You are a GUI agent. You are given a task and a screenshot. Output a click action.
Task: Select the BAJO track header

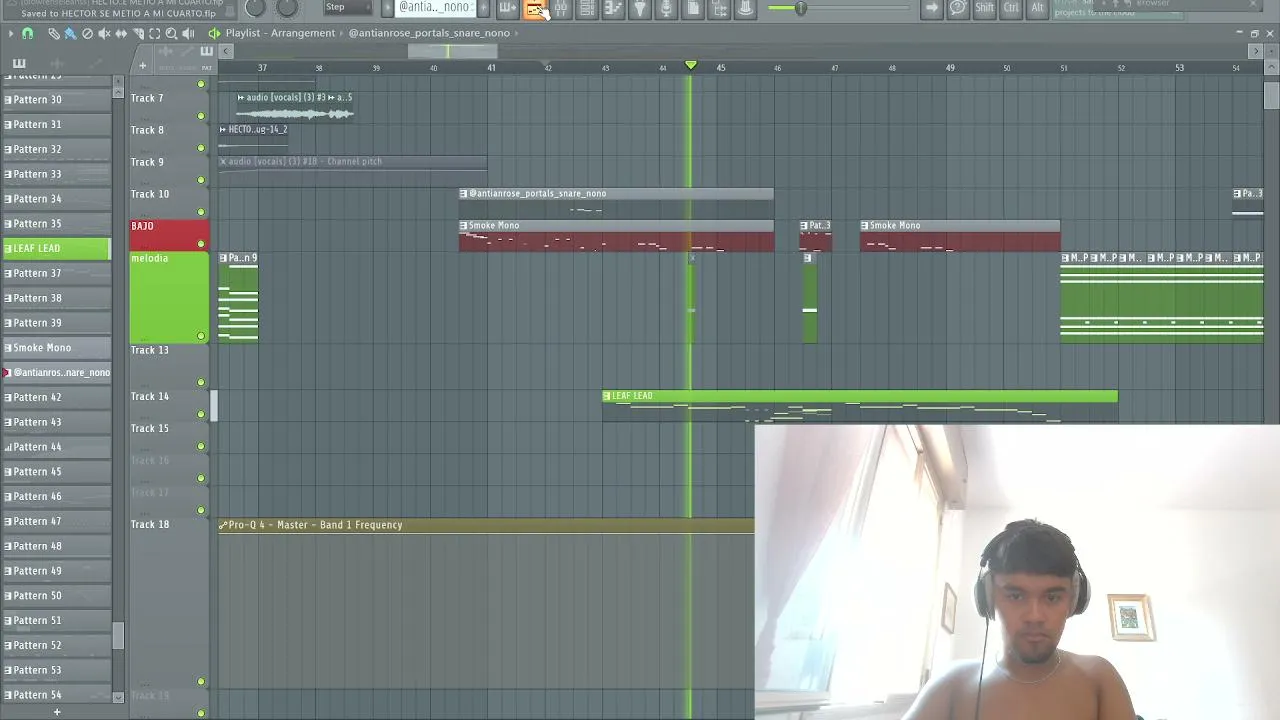point(170,236)
